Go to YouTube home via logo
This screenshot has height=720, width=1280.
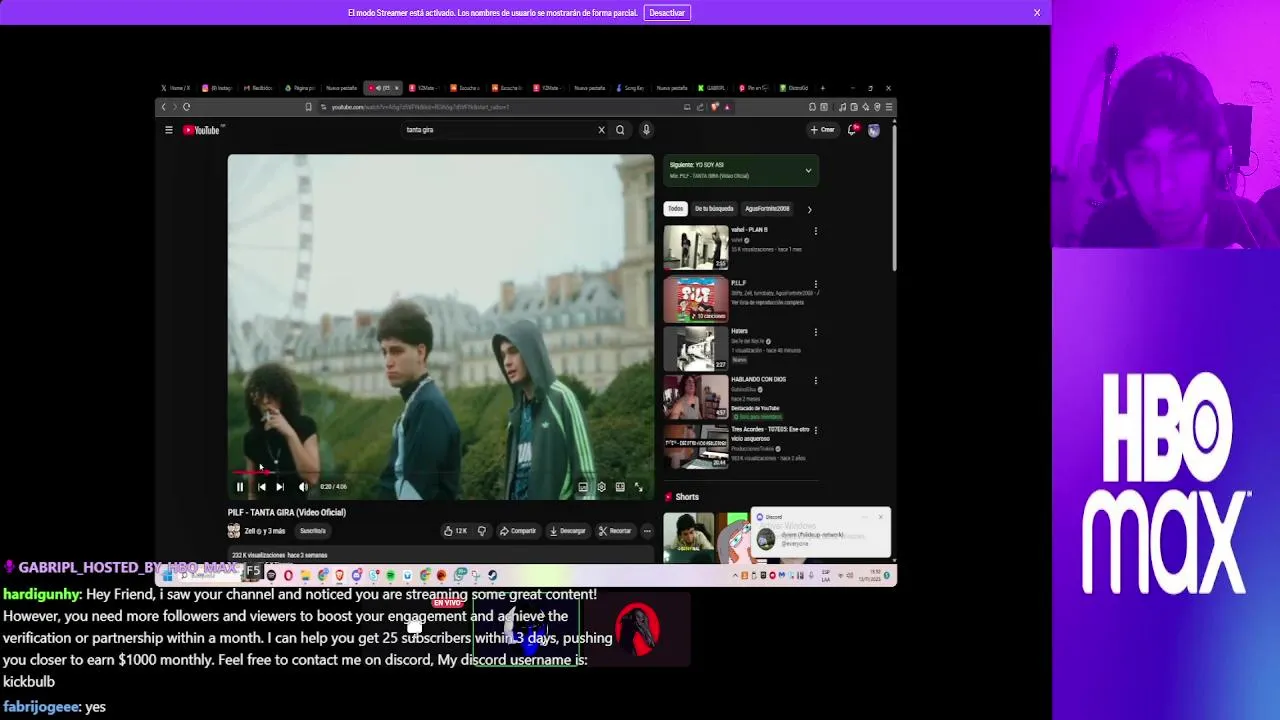(201, 130)
